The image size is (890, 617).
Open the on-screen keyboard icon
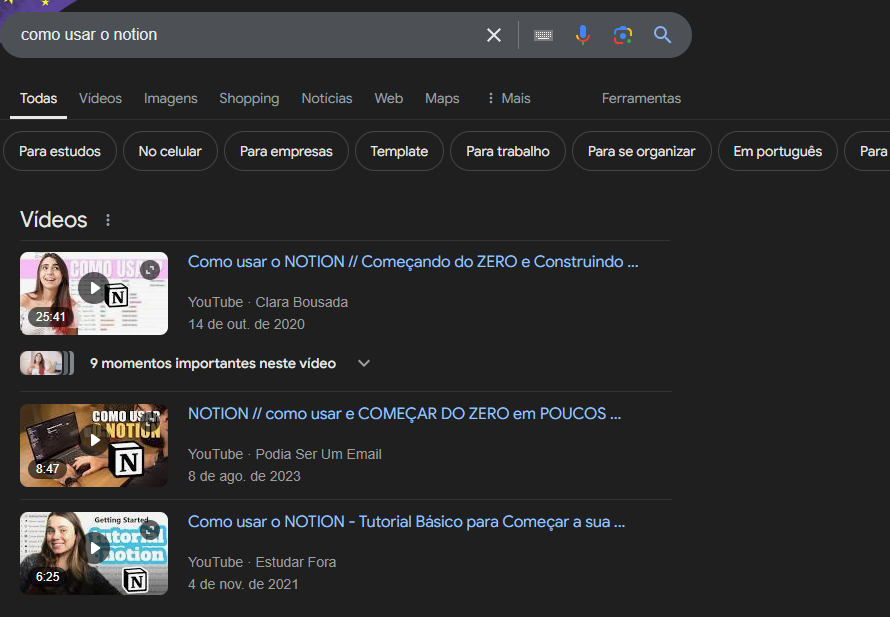[x=543, y=35]
